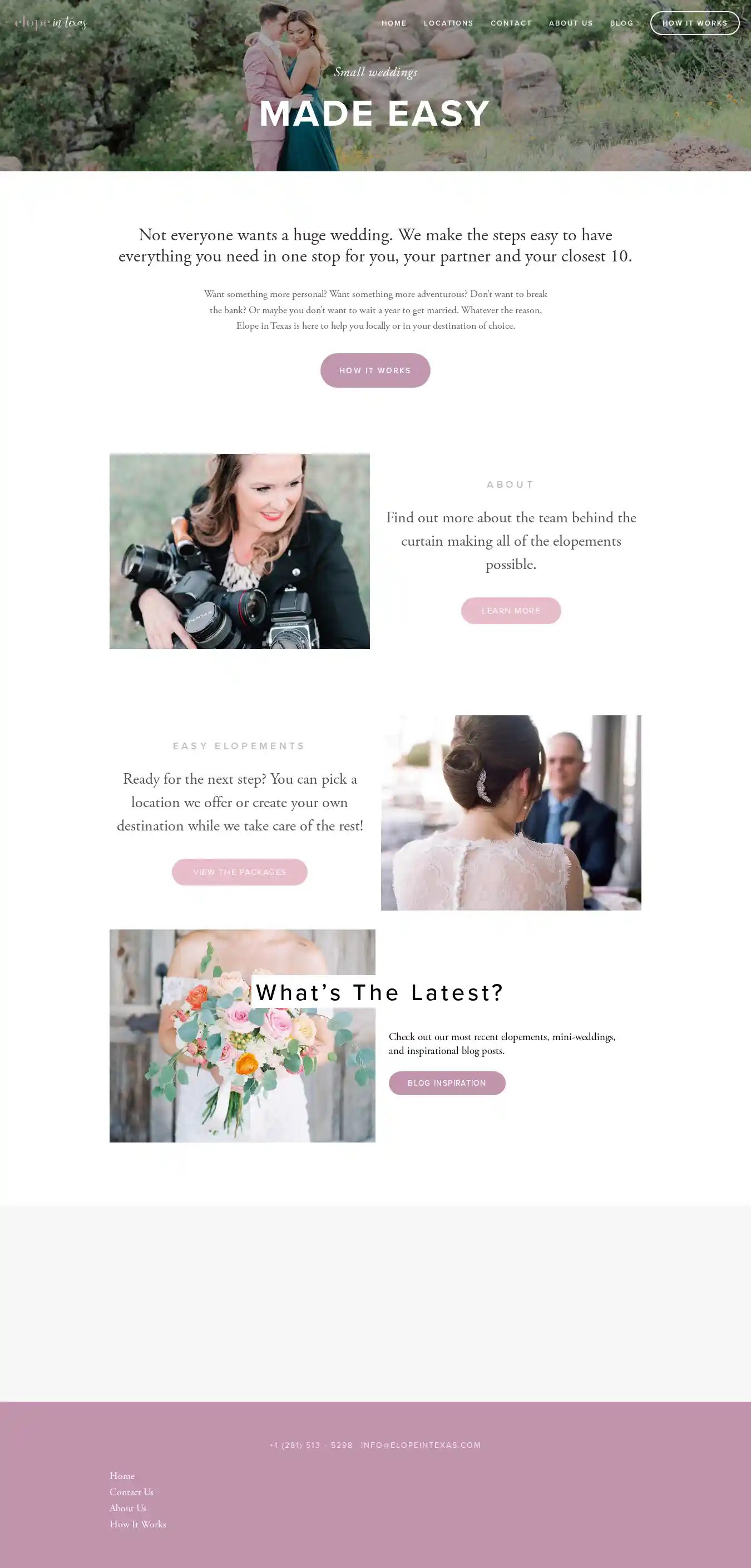The image size is (751, 1568).
Task: Follow the footer How It Works link
Action: click(x=138, y=1524)
